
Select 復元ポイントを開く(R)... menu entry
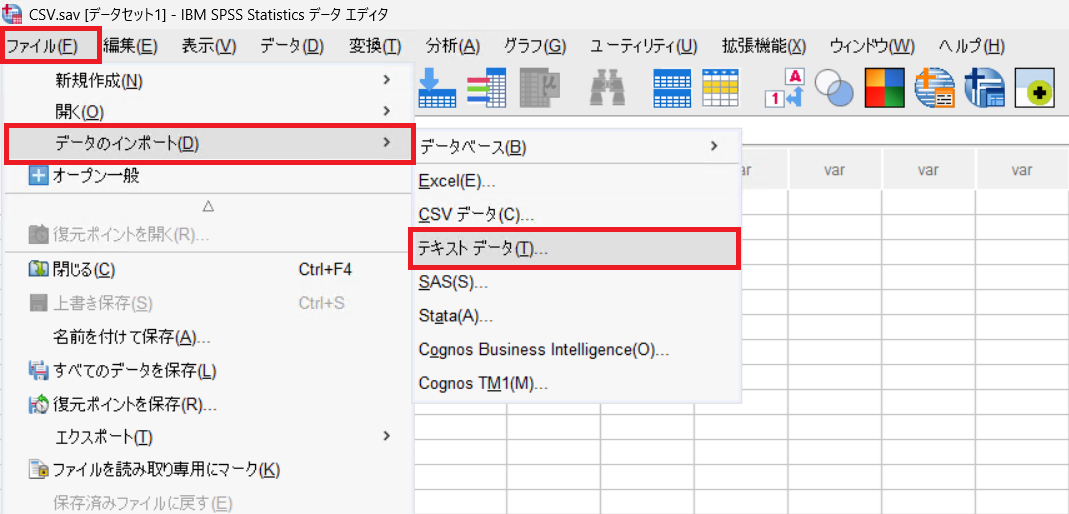coord(207,235)
